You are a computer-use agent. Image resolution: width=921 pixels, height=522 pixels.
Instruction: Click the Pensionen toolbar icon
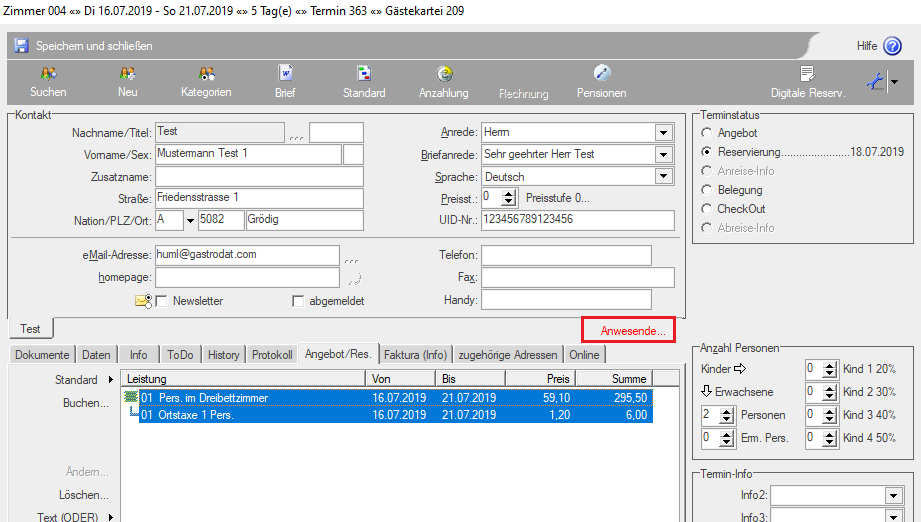602,73
